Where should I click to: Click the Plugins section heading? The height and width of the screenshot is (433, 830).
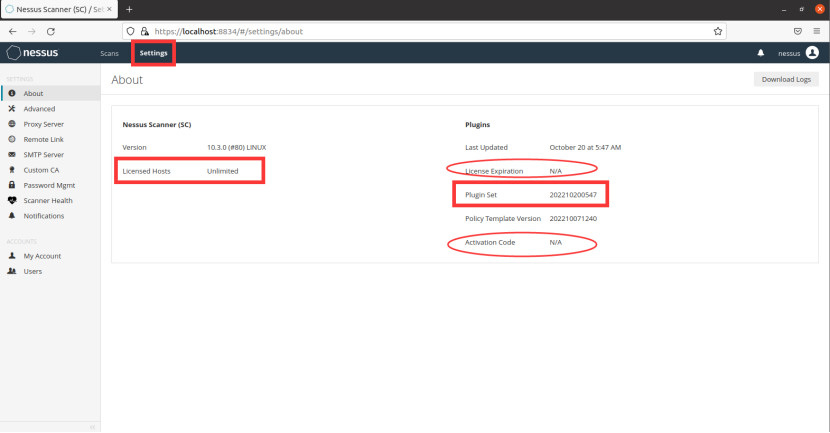477,125
